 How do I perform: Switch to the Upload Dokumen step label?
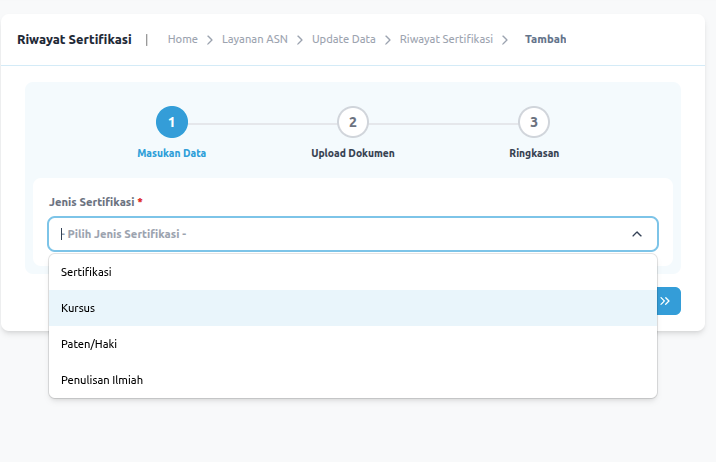point(353,154)
